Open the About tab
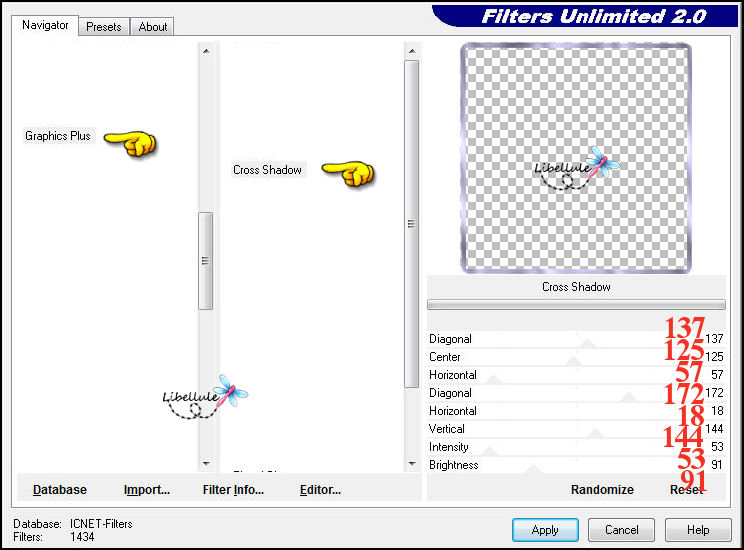The width and height of the screenshot is (744, 550). [152, 27]
